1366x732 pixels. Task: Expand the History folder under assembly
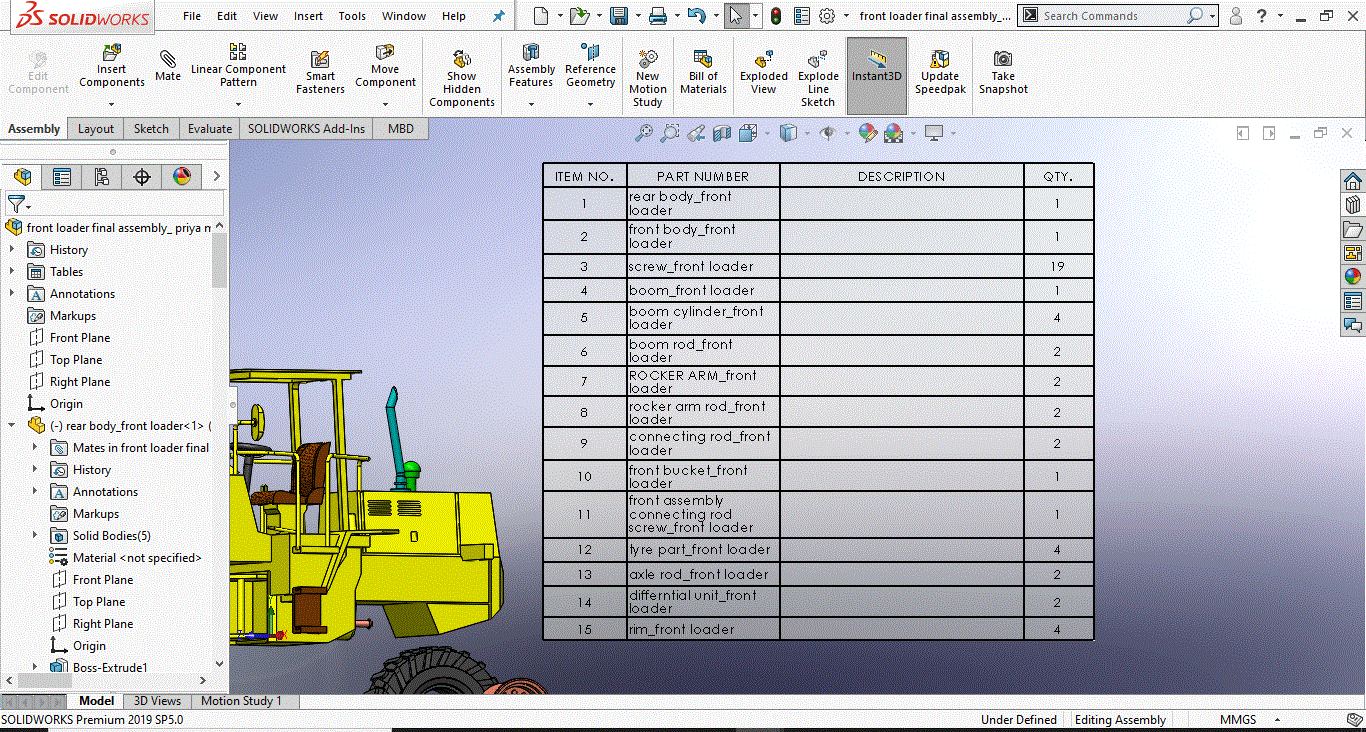[x=12, y=250]
